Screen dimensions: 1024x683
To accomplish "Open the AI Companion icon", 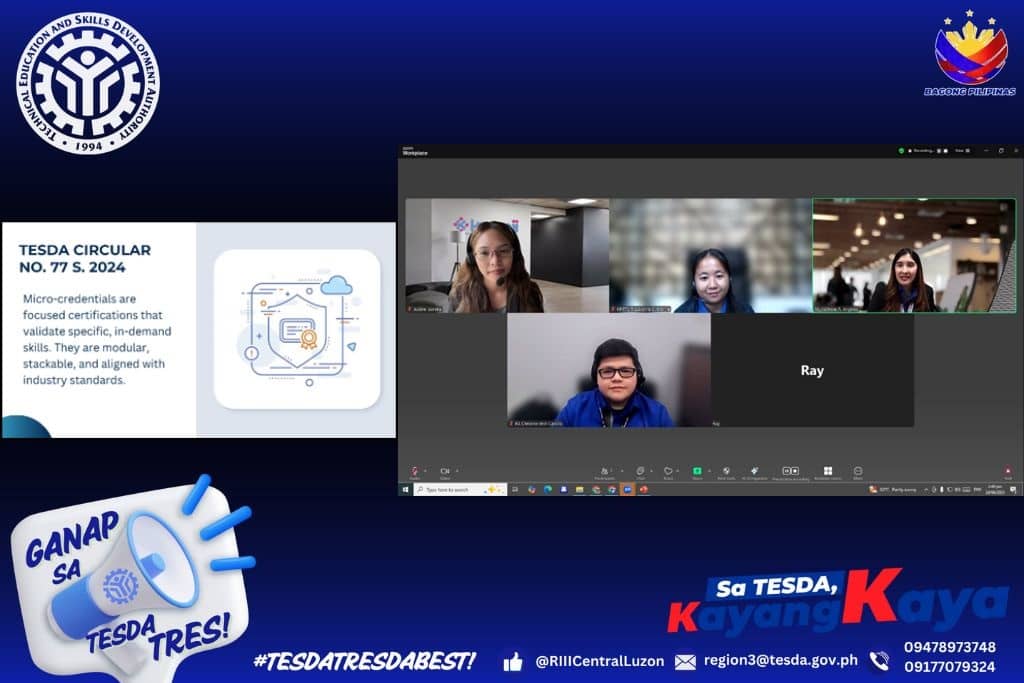I will coord(754,471).
